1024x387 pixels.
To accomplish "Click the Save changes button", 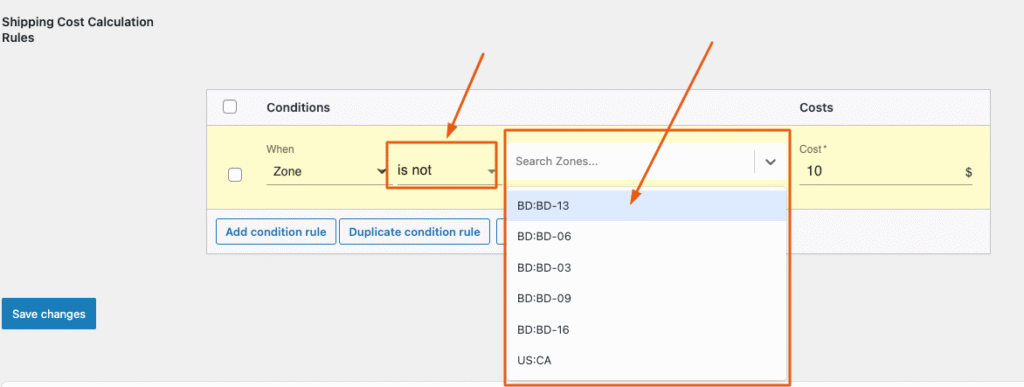I will pyautogui.click(x=49, y=314).
